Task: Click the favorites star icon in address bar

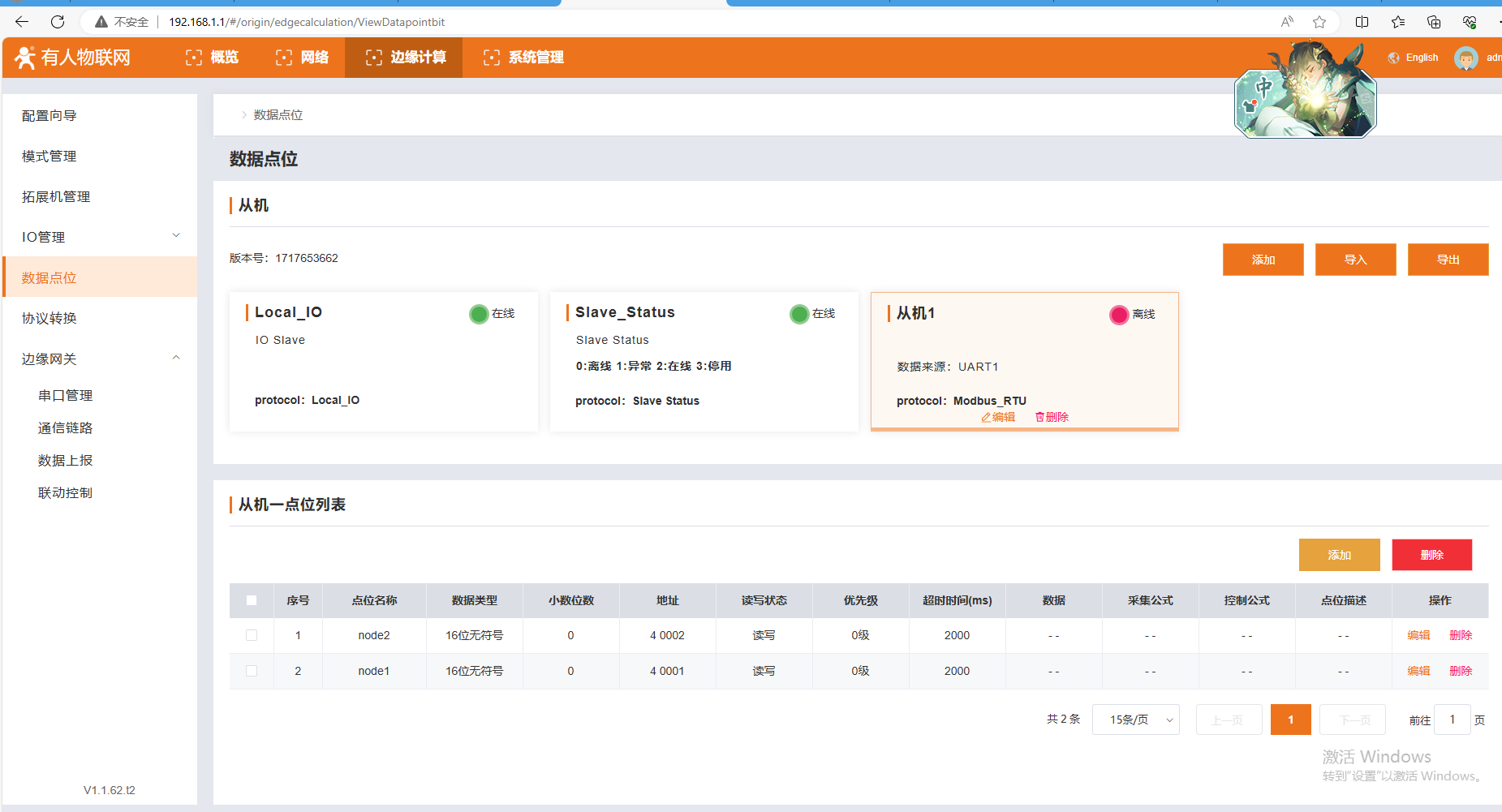Action: [x=1319, y=22]
